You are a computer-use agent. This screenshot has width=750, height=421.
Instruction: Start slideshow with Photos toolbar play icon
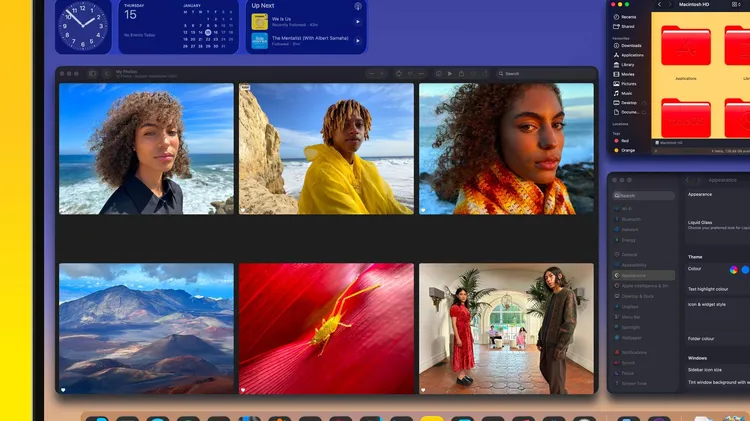(450, 73)
